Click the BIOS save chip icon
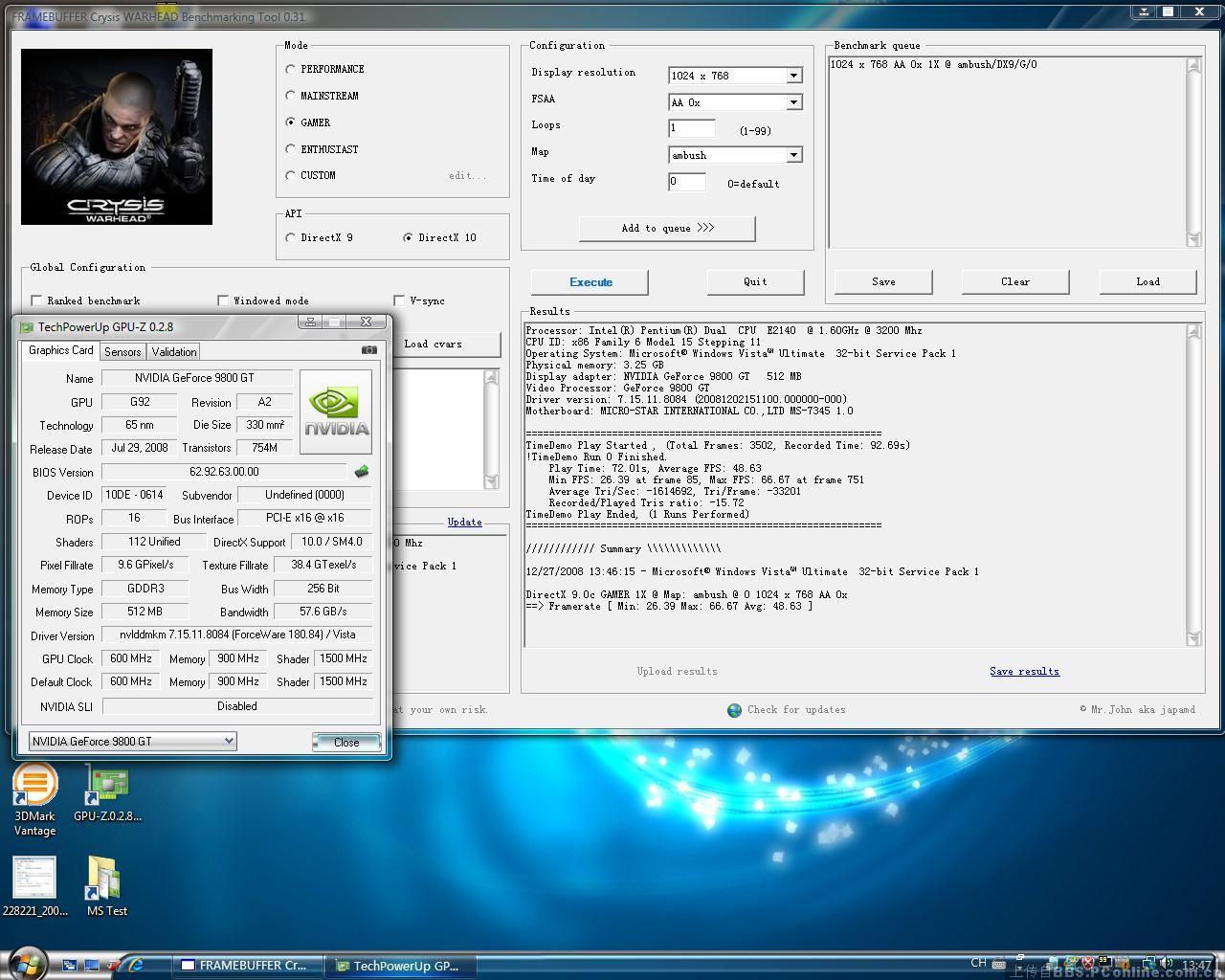This screenshot has height=980, width=1225. (x=361, y=472)
